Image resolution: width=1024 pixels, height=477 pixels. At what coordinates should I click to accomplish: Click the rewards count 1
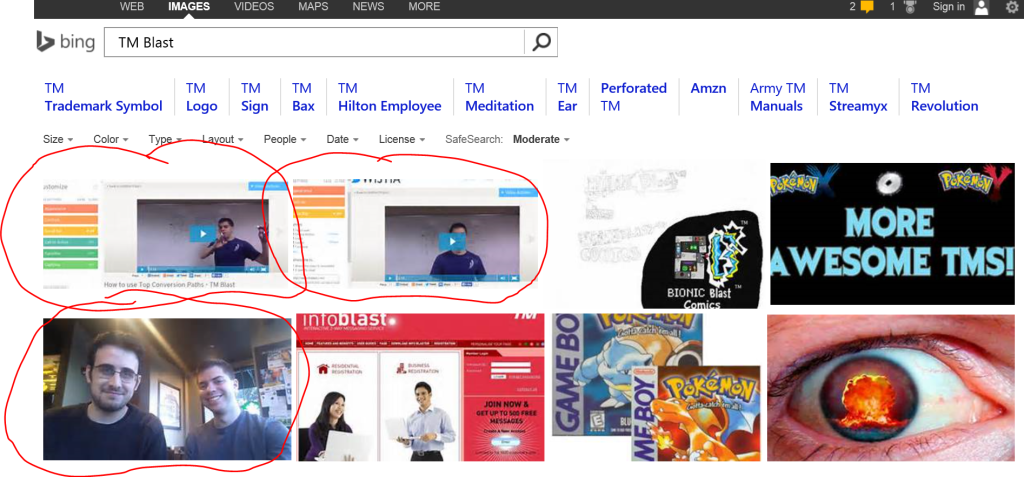point(892,7)
